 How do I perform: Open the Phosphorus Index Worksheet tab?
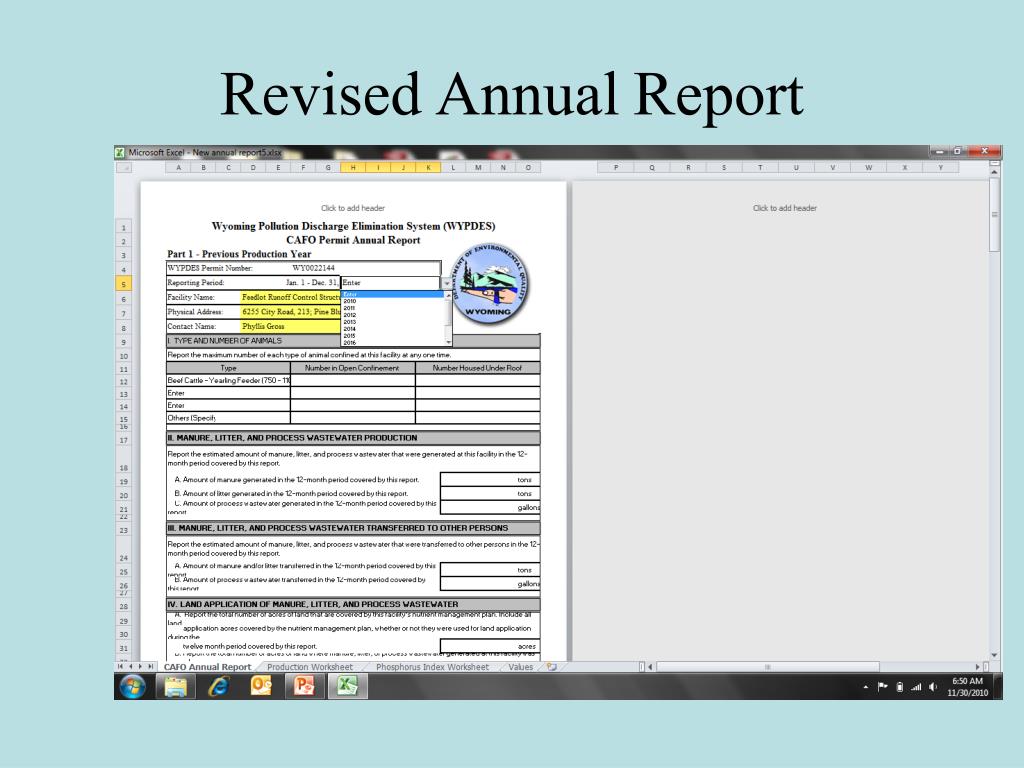point(432,667)
